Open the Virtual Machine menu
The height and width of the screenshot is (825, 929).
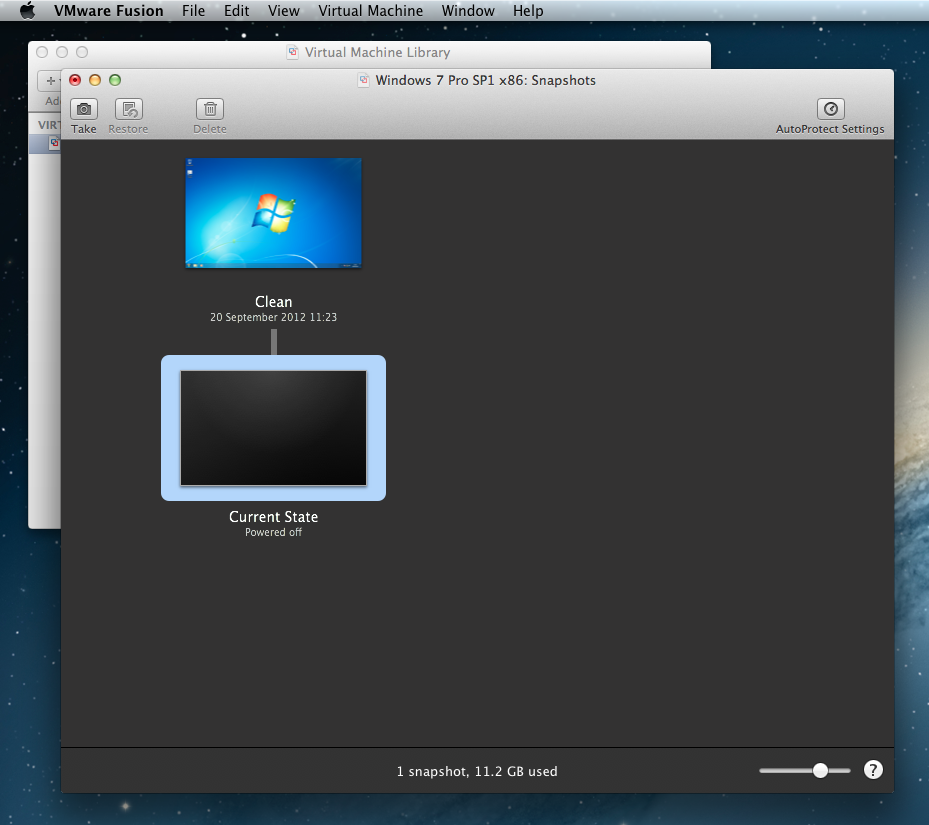pos(370,11)
